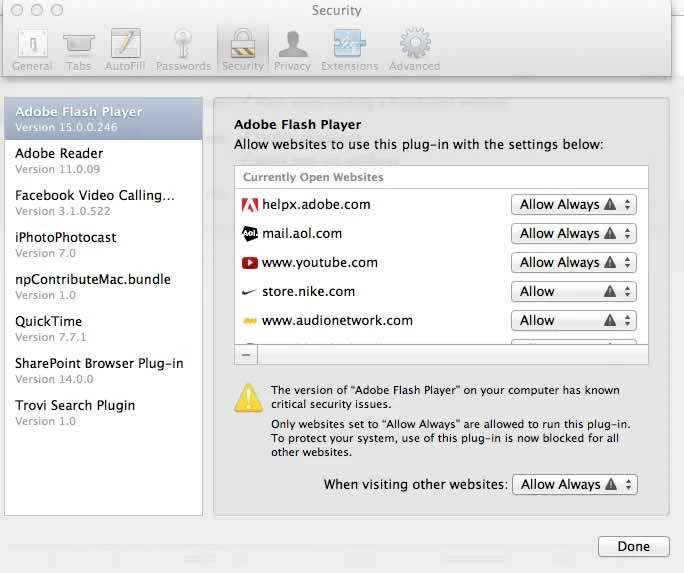
Task: Click the Currently Open Websites header
Action: pos(313,177)
